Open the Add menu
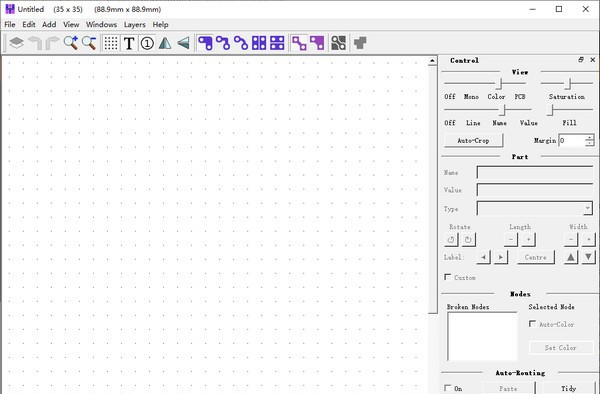The image size is (600, 394). pyautogui.click(x=49, y=24)
